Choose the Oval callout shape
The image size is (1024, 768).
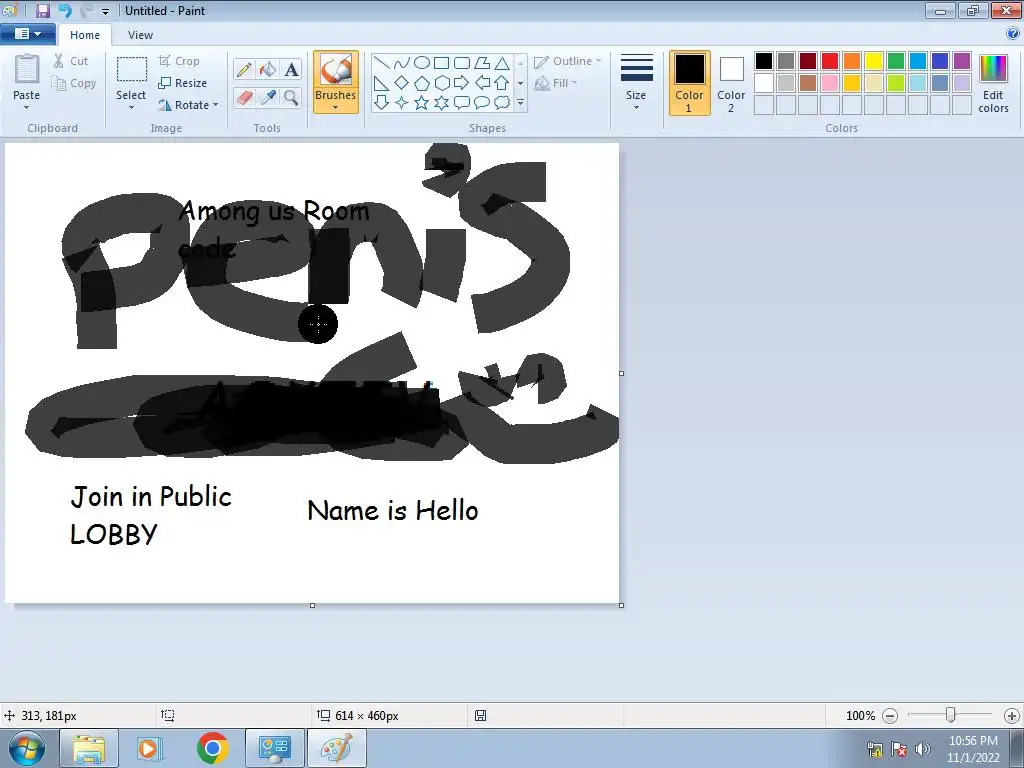pyautogui.click(x=483, y=103)
